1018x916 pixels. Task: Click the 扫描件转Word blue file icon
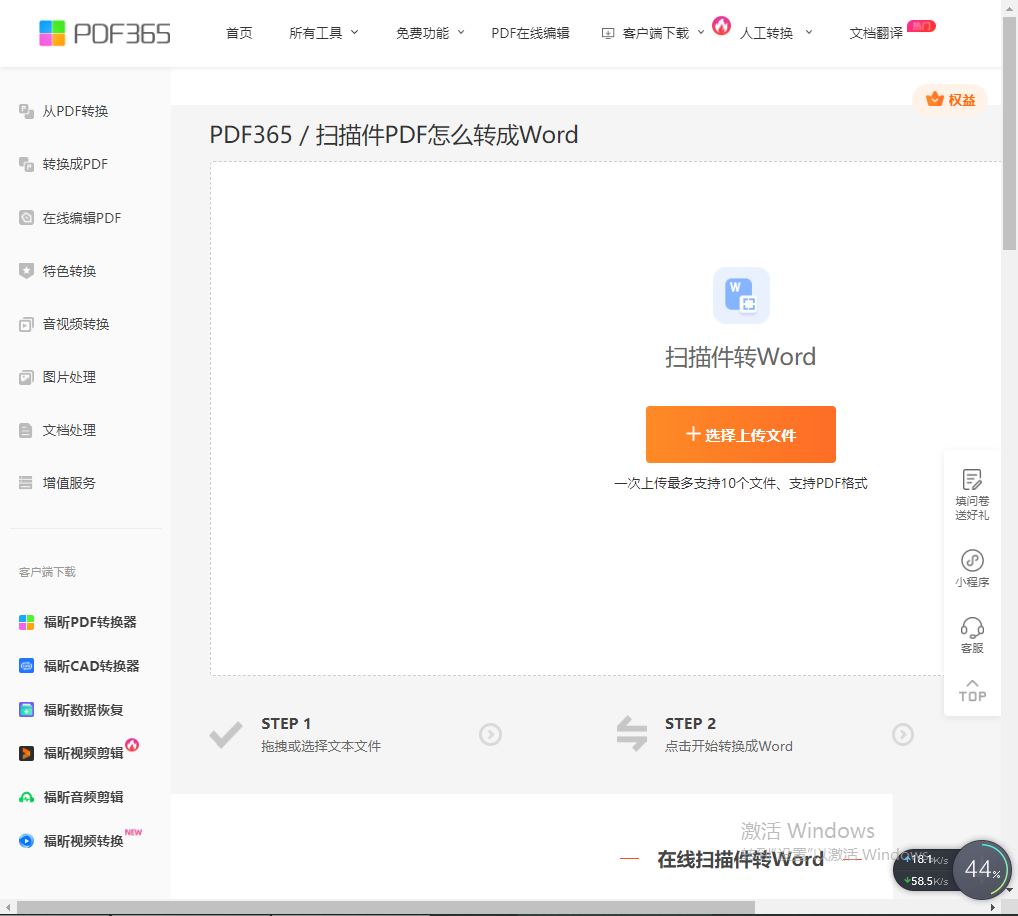coord(741,295)
